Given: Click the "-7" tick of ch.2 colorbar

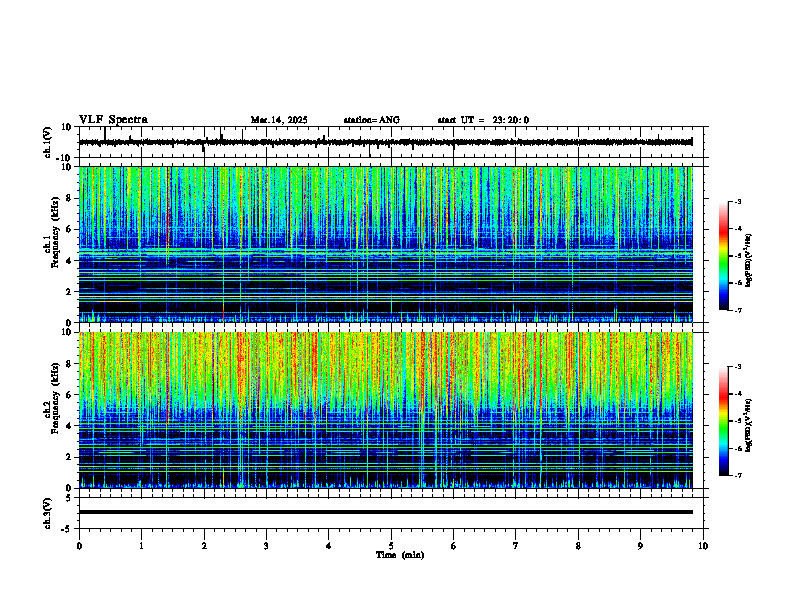Looking at the screenshot, I should pos(738,475).
